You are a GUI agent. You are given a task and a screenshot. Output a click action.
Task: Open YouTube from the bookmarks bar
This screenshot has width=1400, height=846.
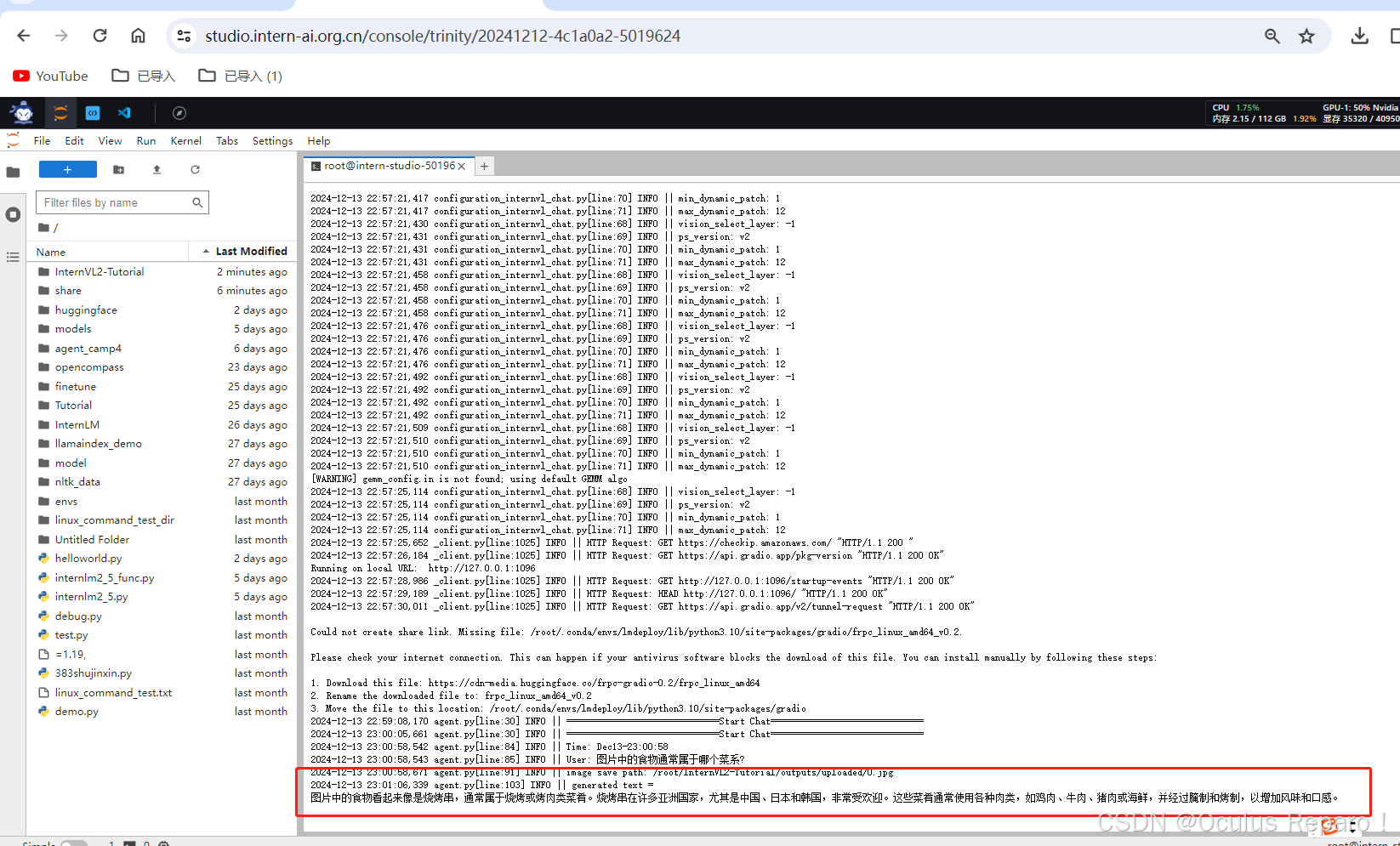tap(49, 76)
